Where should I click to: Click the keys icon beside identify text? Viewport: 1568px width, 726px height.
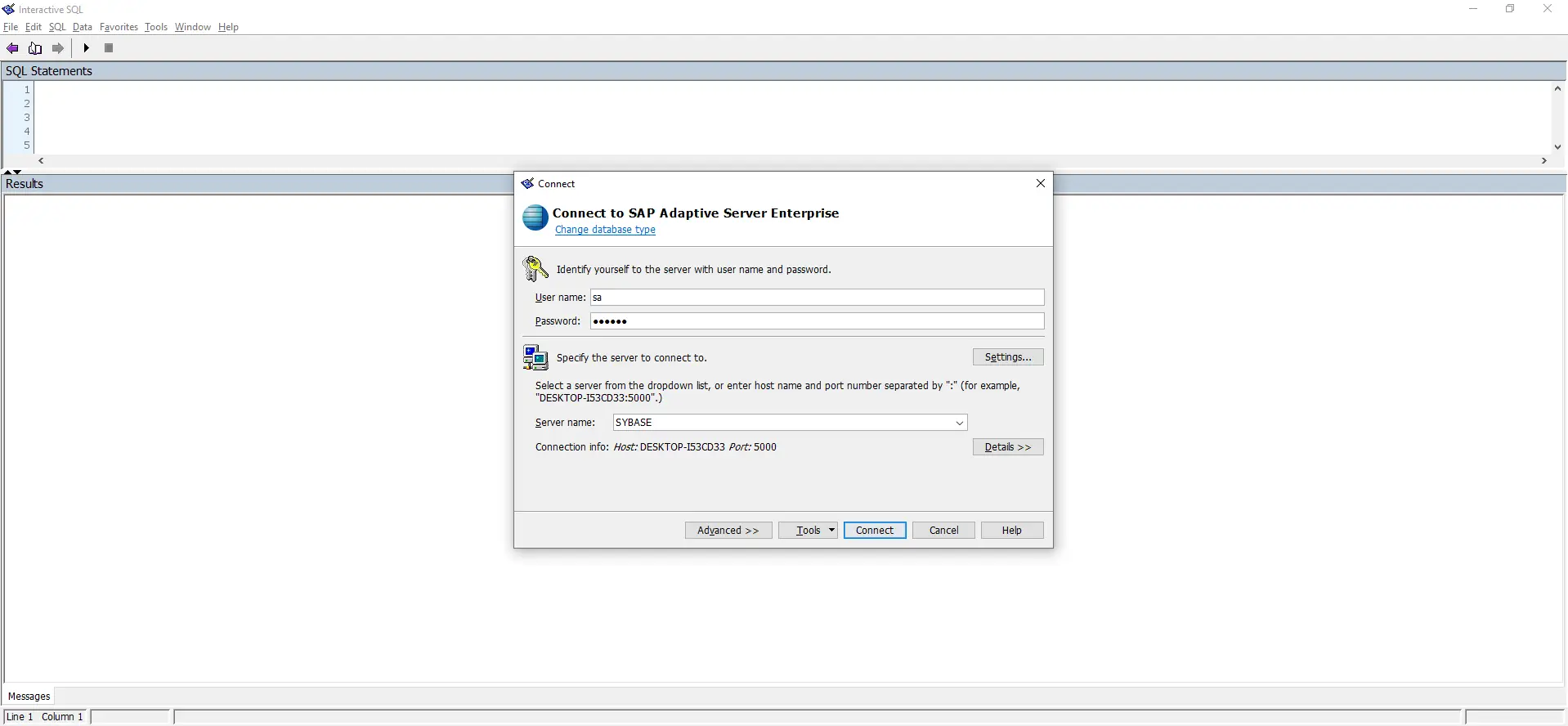coord(535,268)
